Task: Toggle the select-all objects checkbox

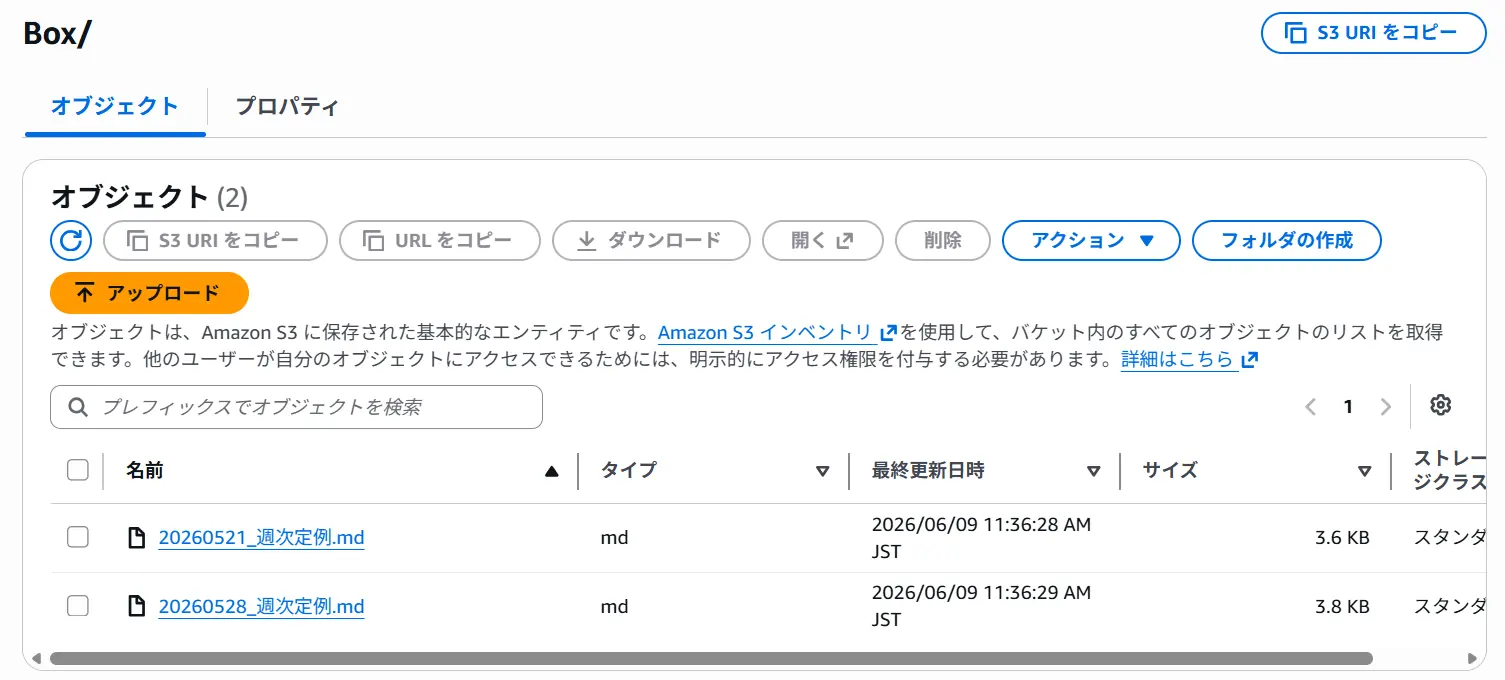Action: click(x=78, y=470)
